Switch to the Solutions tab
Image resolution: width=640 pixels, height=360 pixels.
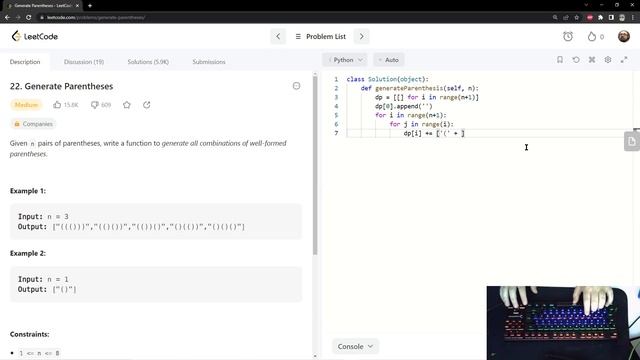pyautogui.click(x=148, y=62)
